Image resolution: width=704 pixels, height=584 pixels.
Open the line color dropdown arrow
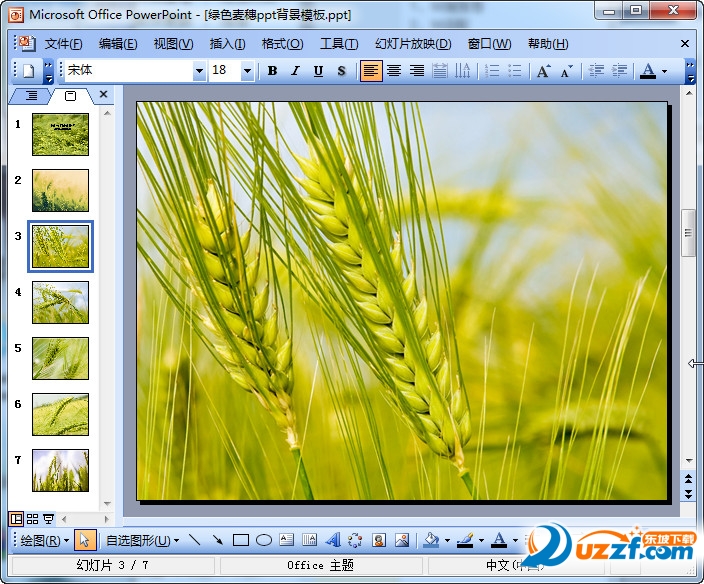click(481, 540)
